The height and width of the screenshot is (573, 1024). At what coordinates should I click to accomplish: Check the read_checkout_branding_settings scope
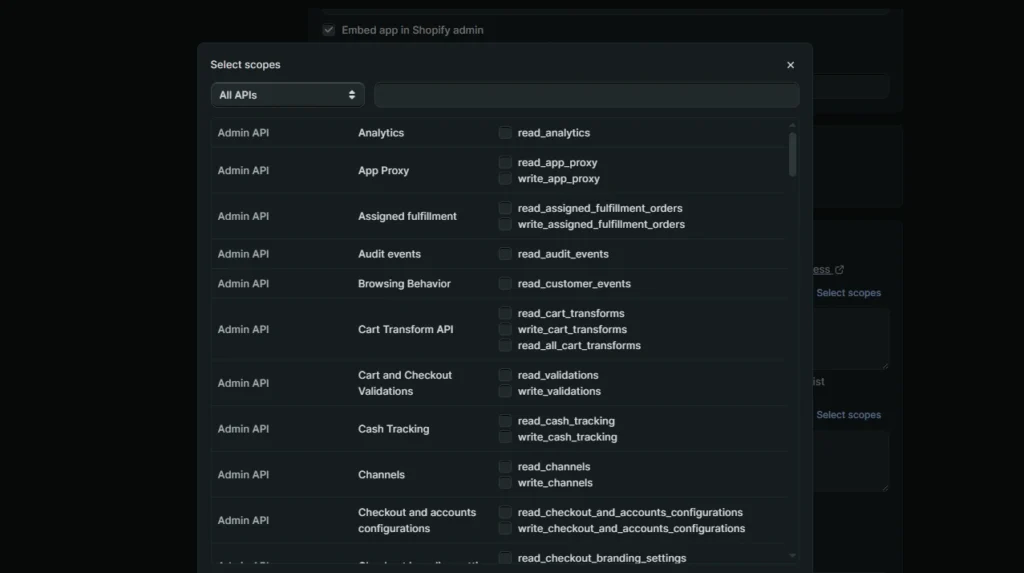coord(505,558)
